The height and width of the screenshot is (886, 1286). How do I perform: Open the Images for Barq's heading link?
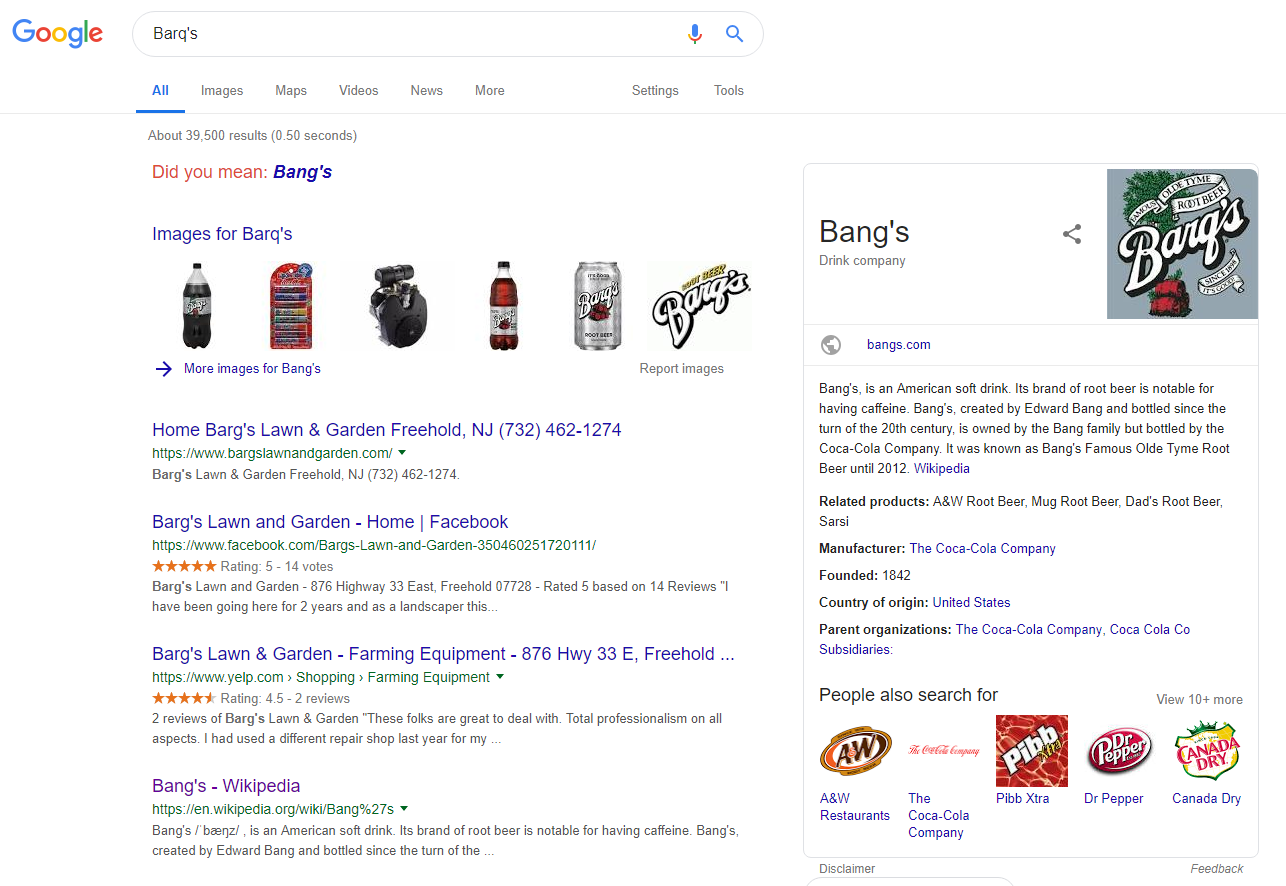point(222,234)
